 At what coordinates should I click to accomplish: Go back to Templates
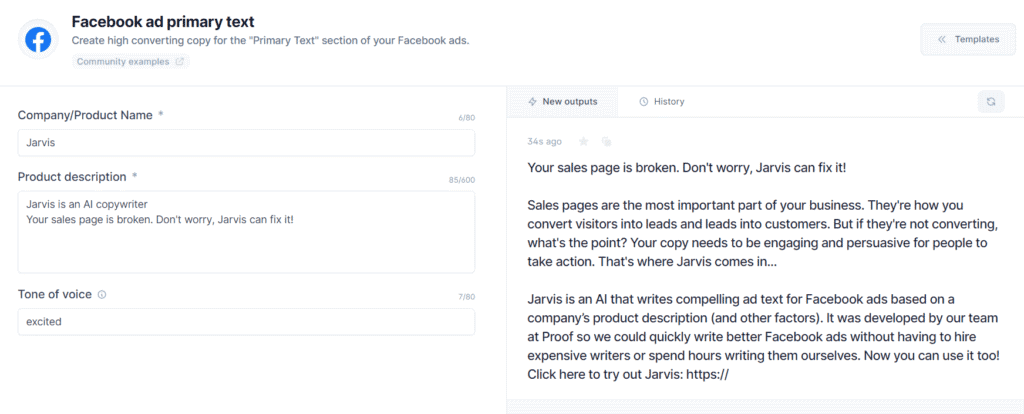(x=968, y=39)
